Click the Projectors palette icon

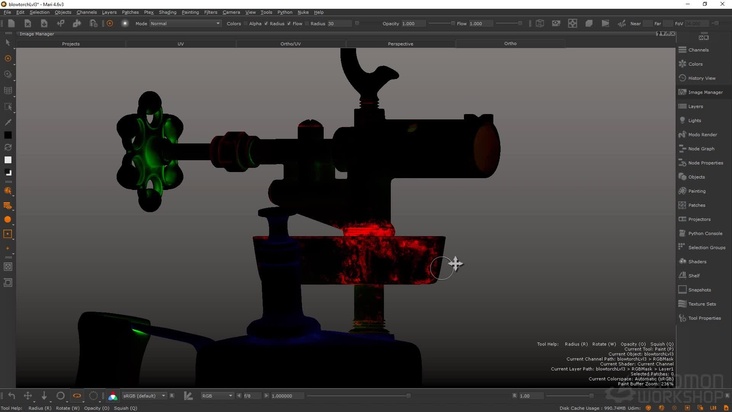[x=683, y=219]
